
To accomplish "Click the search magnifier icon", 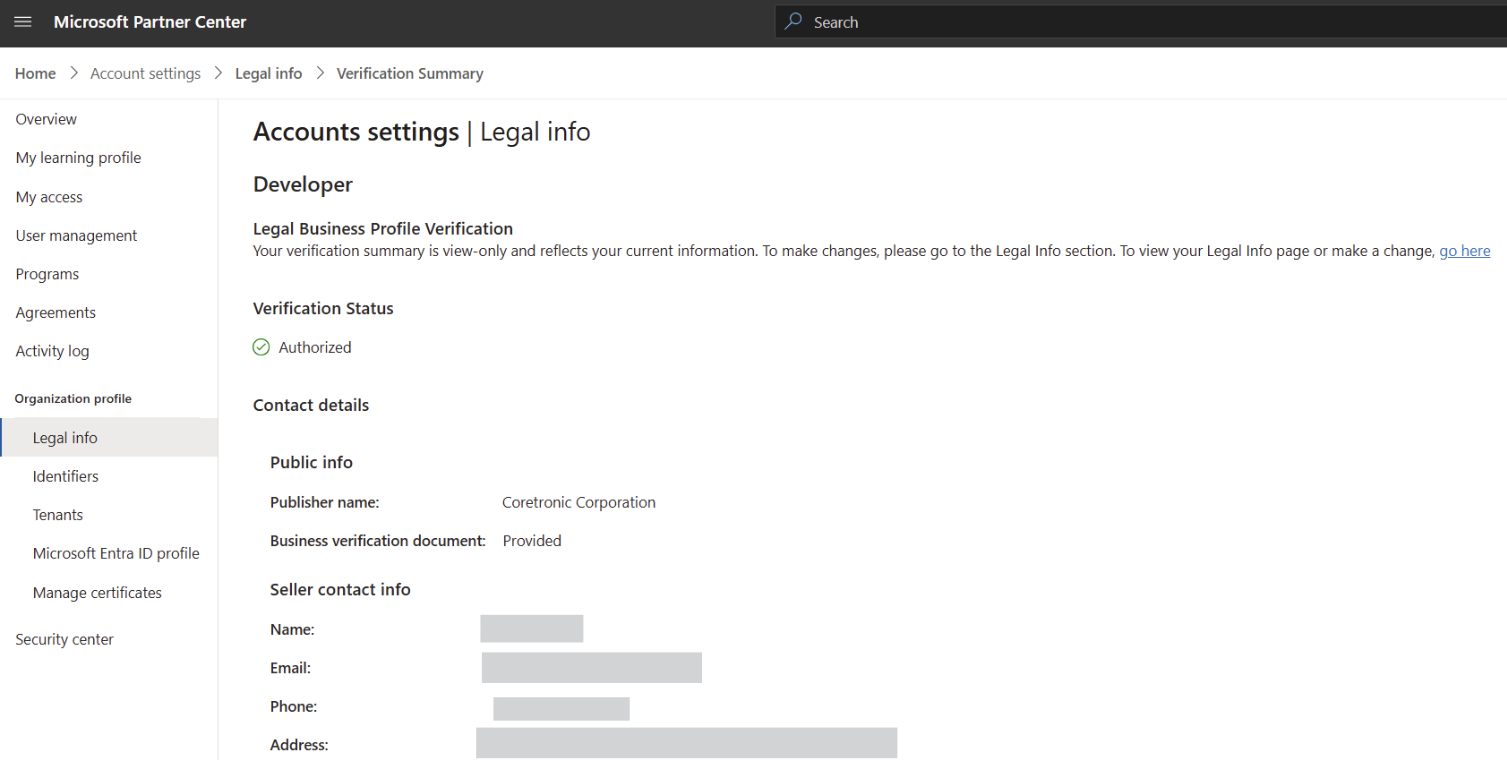I will coord(794,22).
